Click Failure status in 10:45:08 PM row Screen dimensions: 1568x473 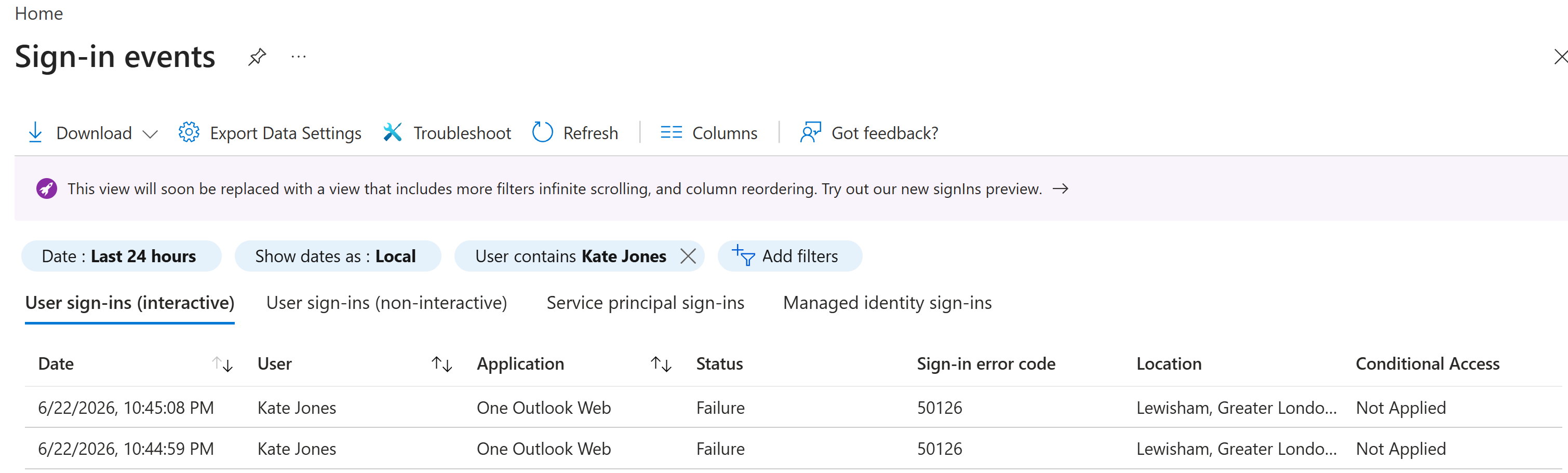(720, 408)
